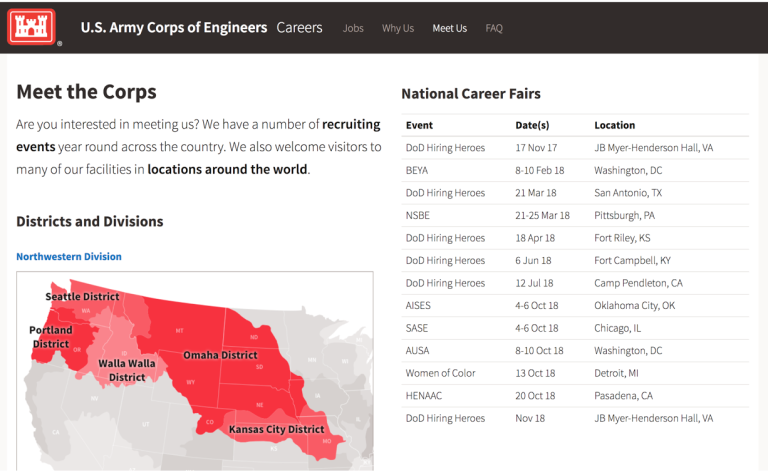768x471 pixels.
Task: Click U.S. Army Corps of Engineers title
Action: [174, 27]
